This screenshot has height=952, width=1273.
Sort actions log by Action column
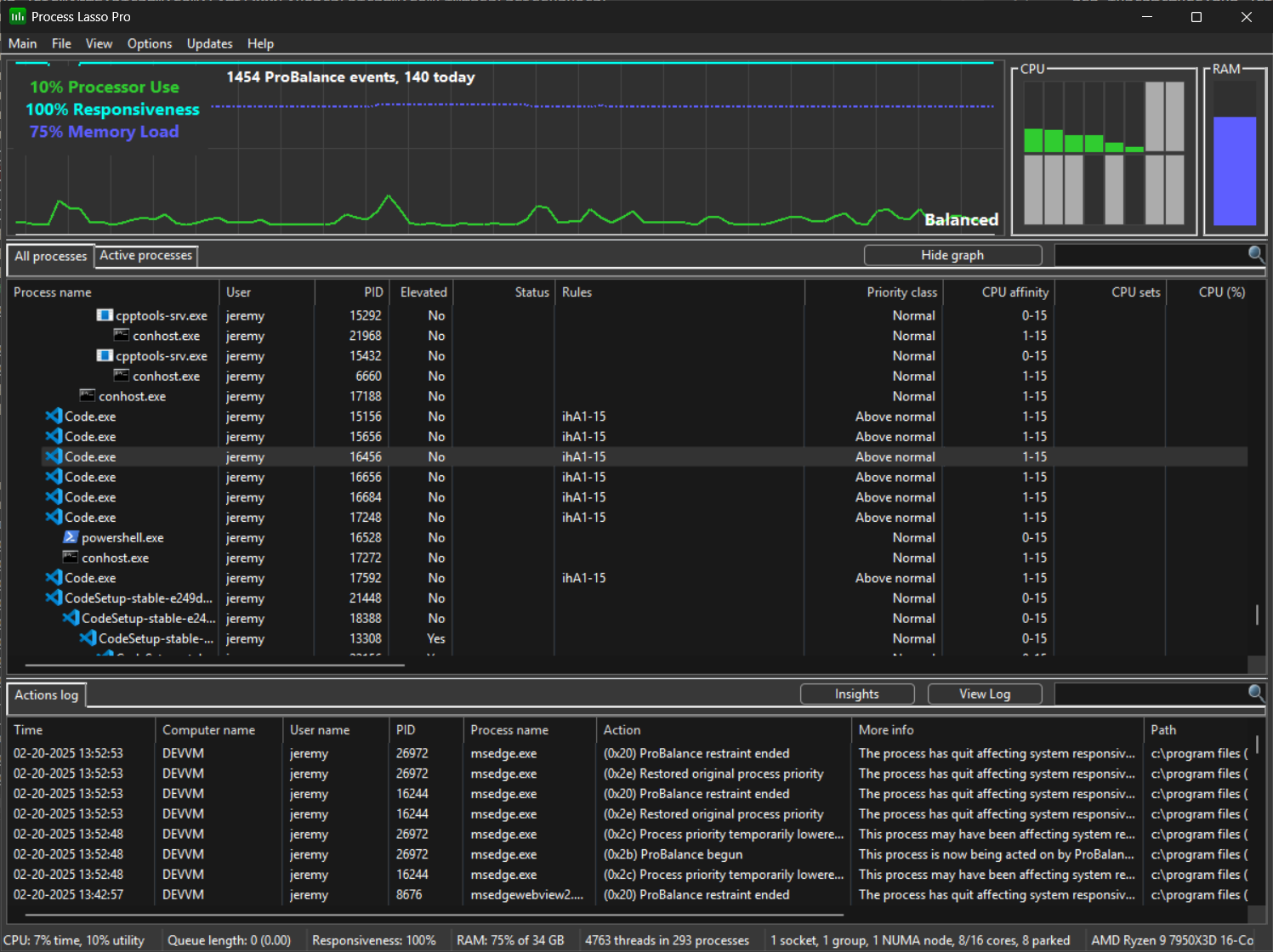tap(724, 729)
